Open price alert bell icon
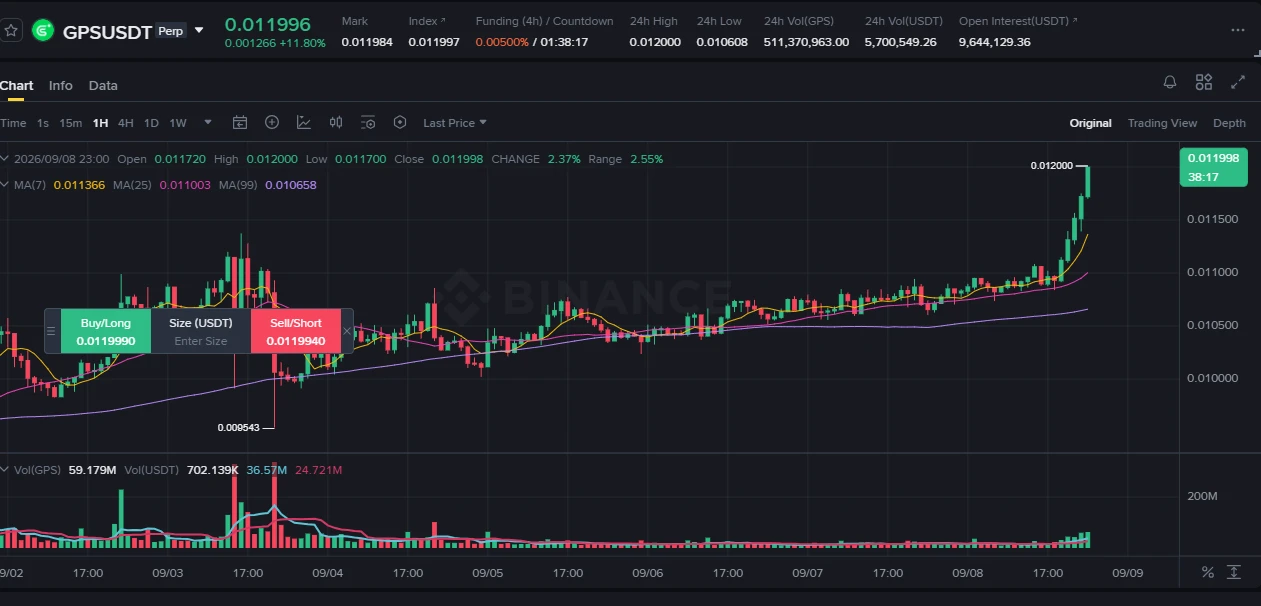Screen dimensions: 1261x606 tap(1170, 82)
